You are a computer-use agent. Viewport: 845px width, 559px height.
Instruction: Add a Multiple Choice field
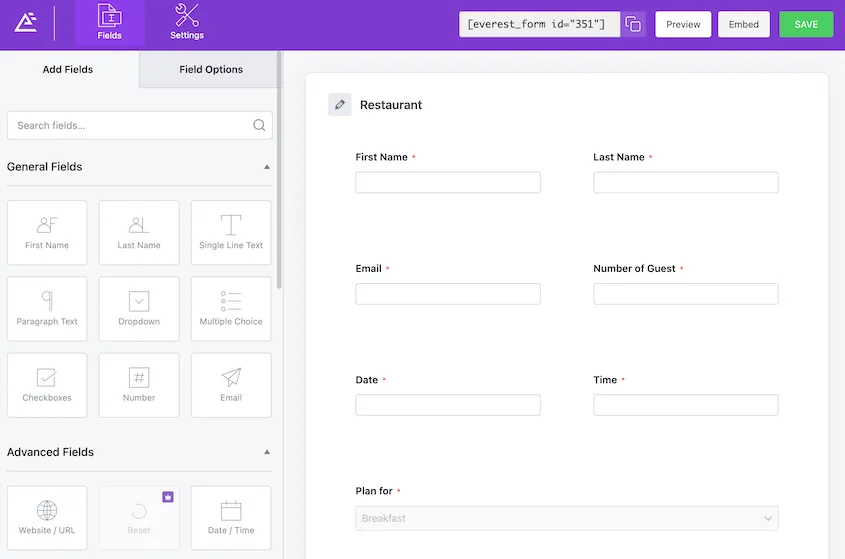[x=231, y=309]
